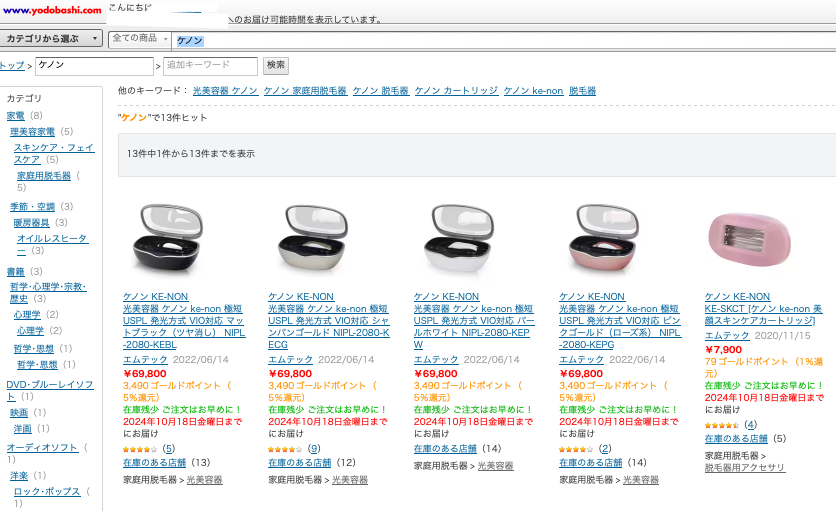Click star rating of black KEBL model
This screenshot has height=511, width=836.
[x=140, y=450]
